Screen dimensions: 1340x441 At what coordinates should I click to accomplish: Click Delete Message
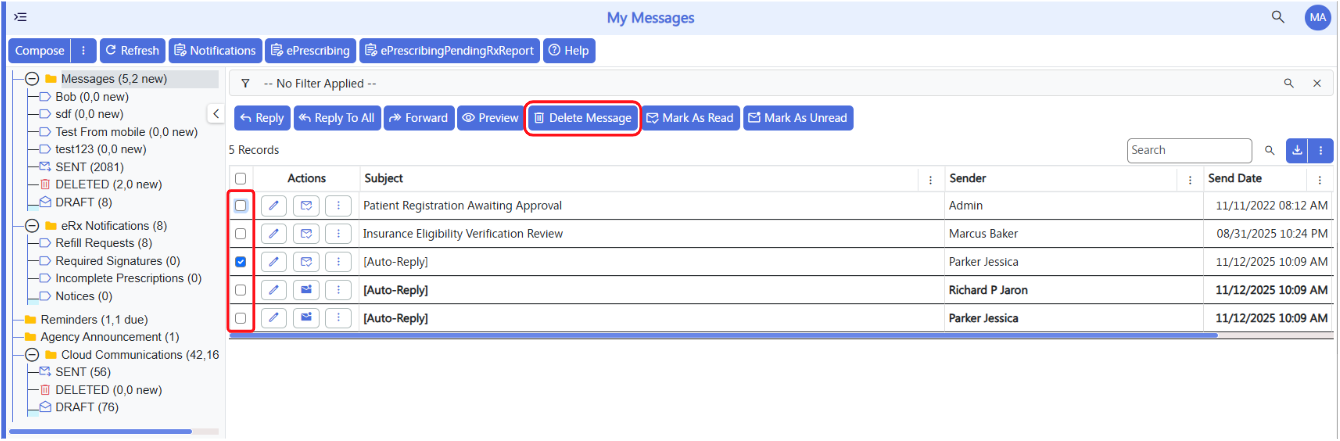pos(583,118)
